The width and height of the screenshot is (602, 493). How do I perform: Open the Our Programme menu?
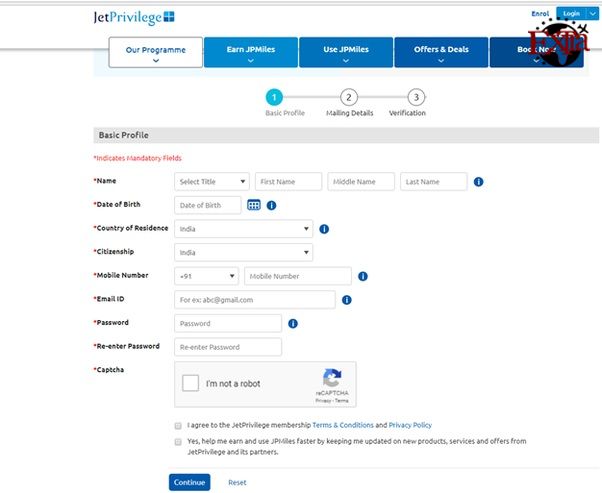[155, 52]
